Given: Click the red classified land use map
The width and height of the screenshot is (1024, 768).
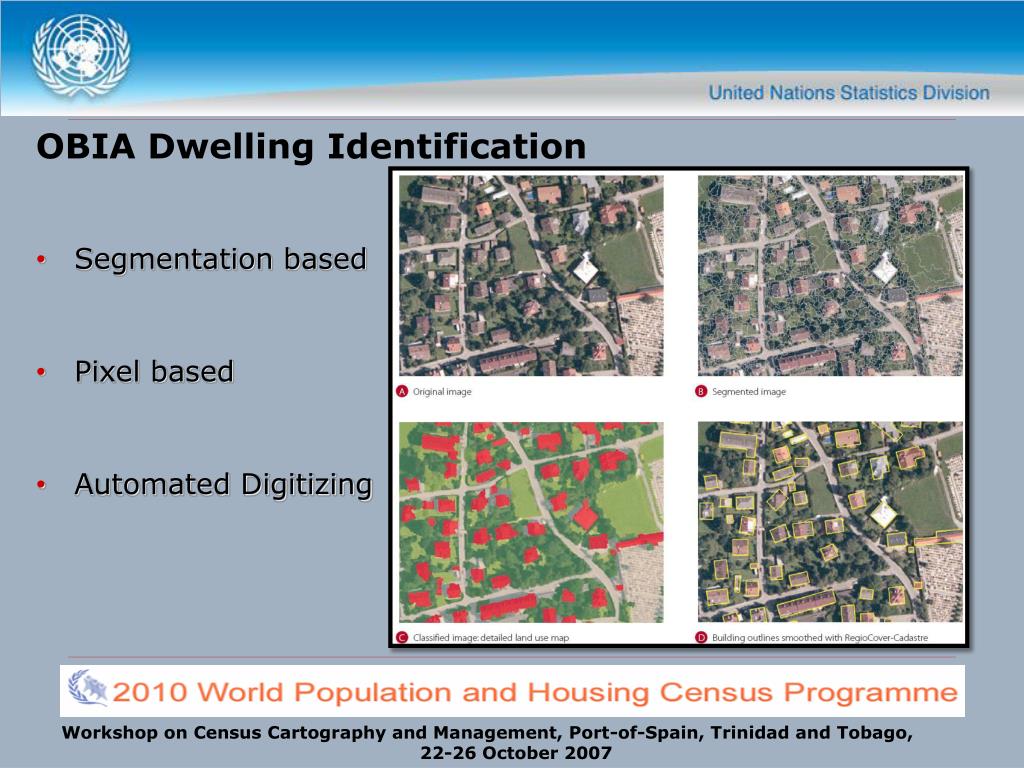Looking at the screenshot, I should [531, 522].
